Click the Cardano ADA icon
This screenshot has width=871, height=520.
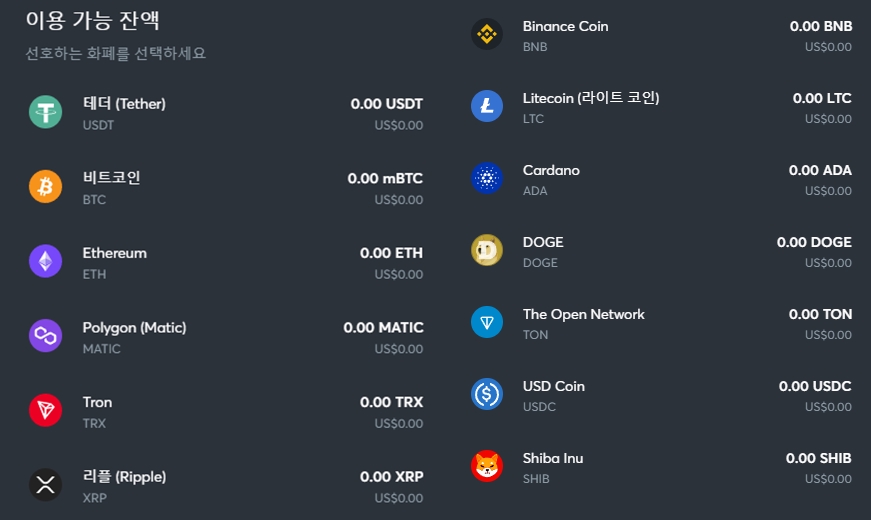pos(487,178)
